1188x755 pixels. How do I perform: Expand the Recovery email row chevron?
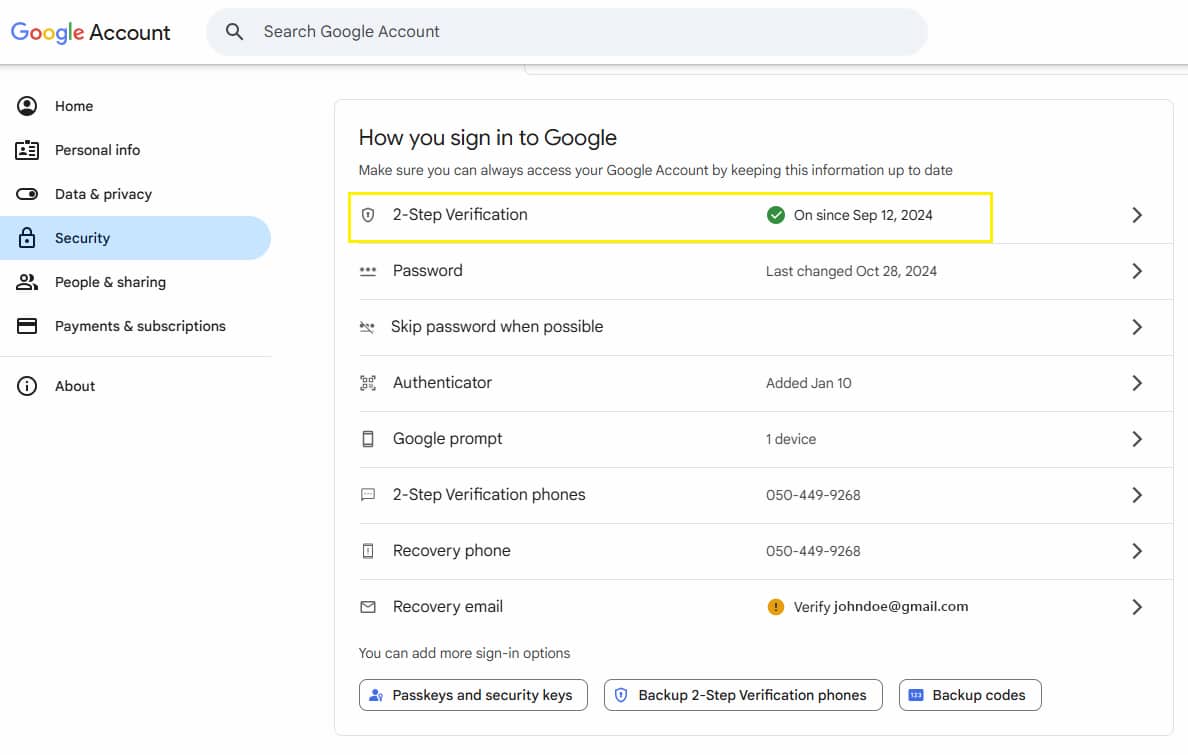pyautogui.click(x=1136, y=606)
